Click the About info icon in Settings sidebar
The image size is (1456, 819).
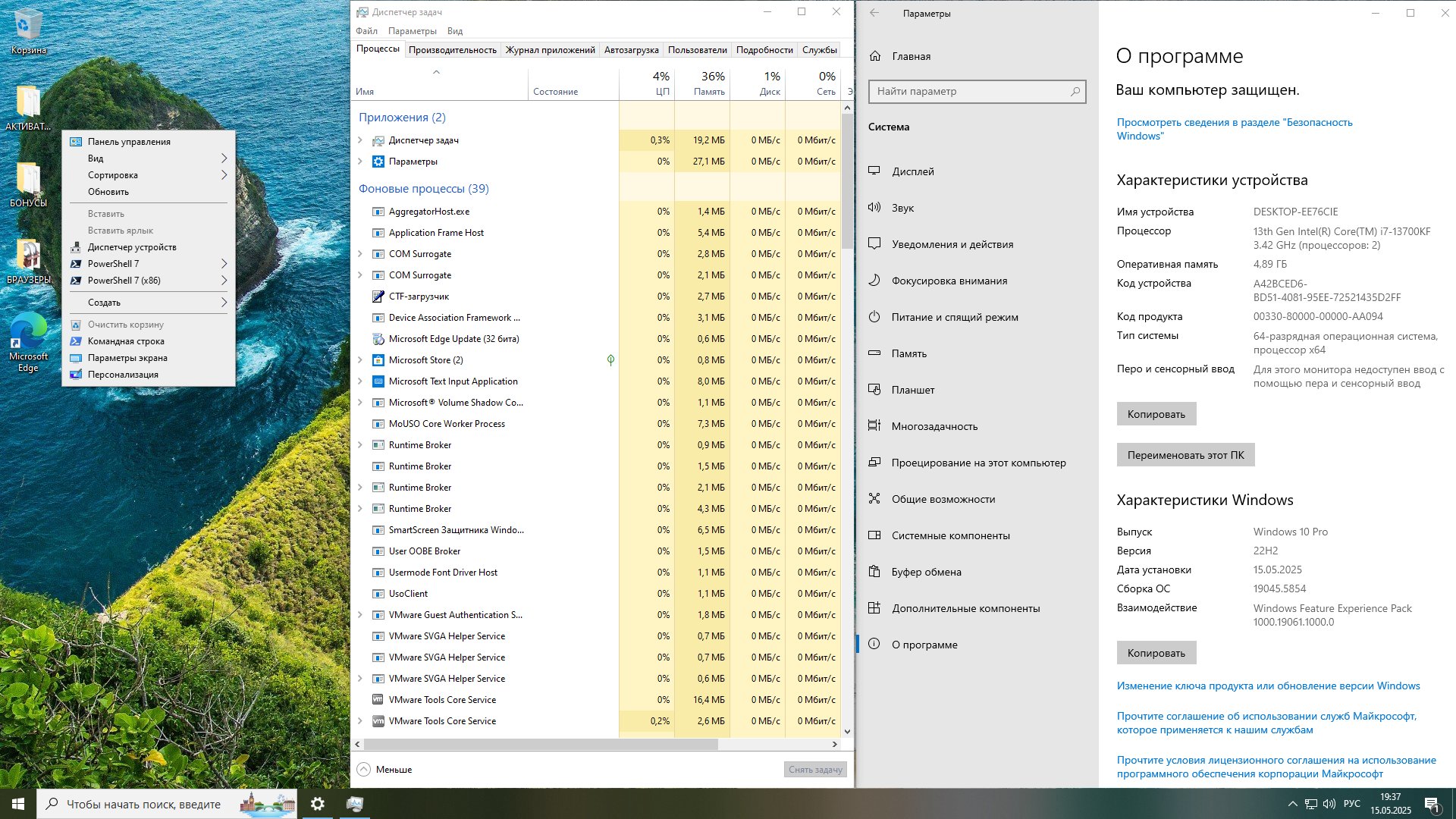pos(874,645)
